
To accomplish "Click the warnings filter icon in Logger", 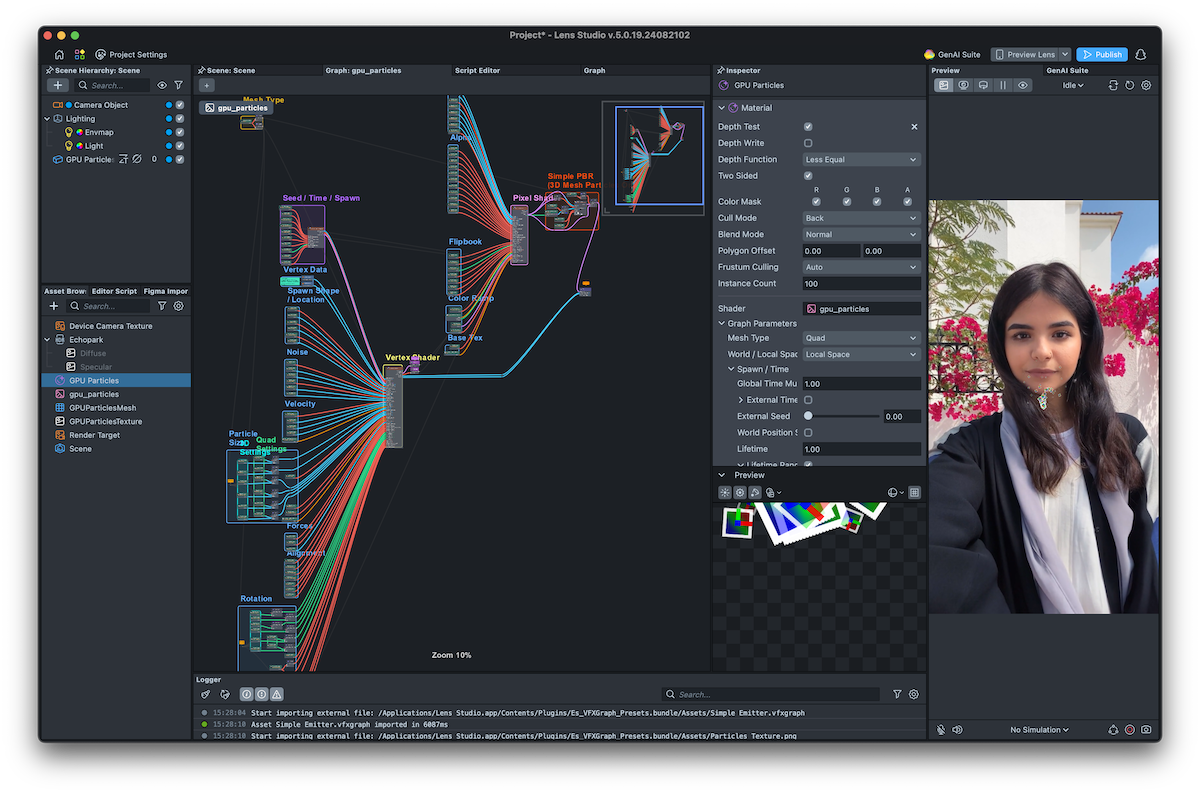I will pyautogui.click(x=274, y=693).
